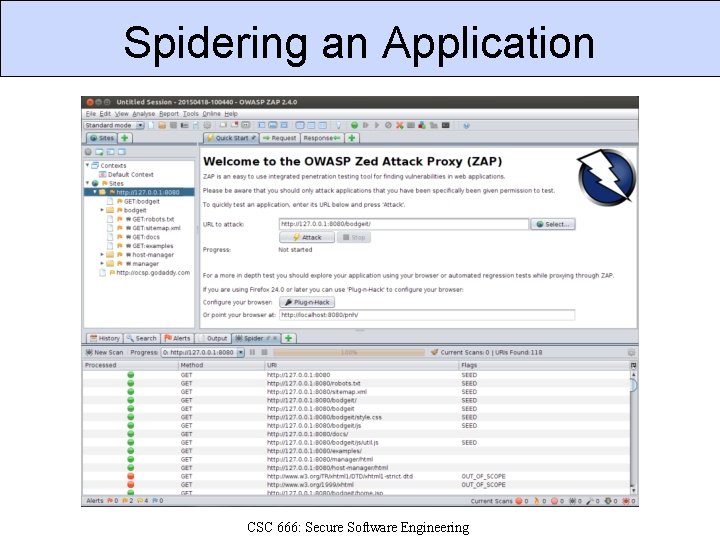720x540 pixels.
Task: Open the File menu
Action: click(x=91, y=113)
